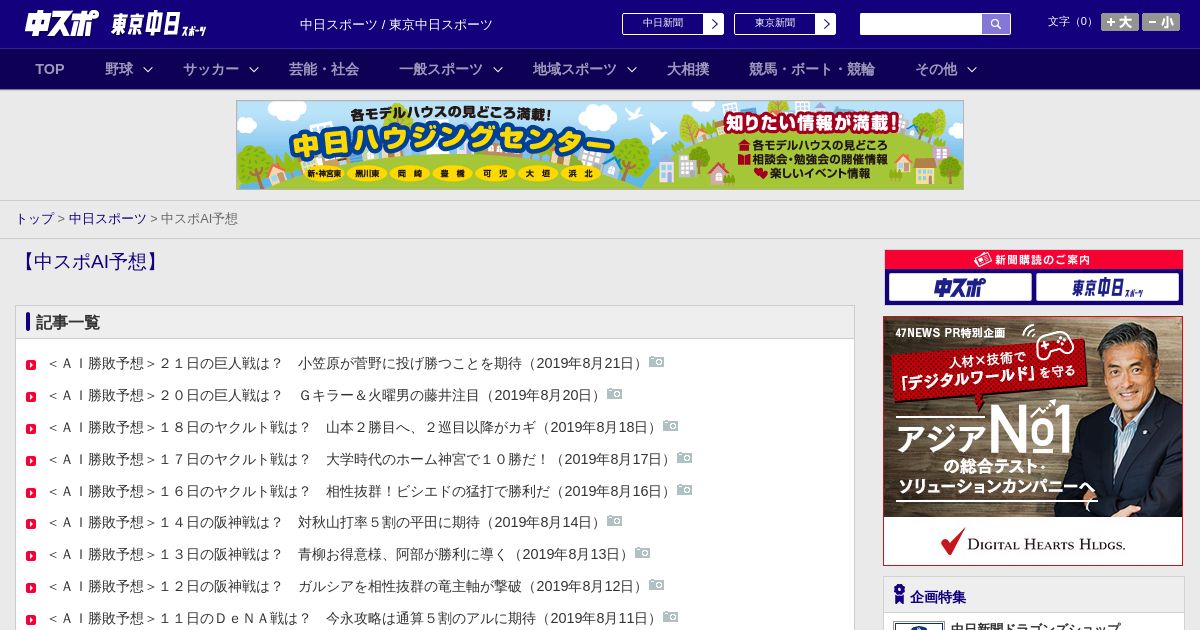Click camera icon beside August 11 article
The width and height of the screenshot is (1200, 630).
[671, 617]
